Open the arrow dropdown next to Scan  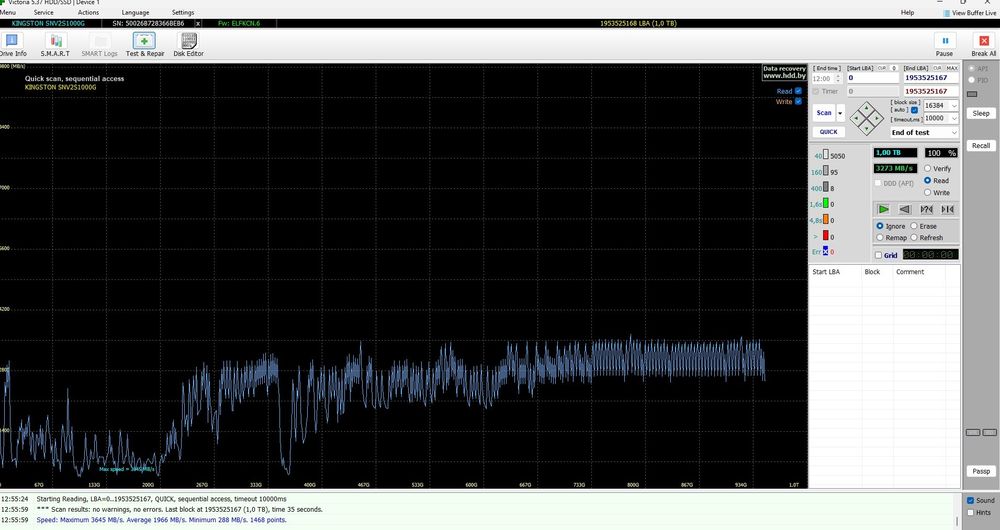point(840,113)
